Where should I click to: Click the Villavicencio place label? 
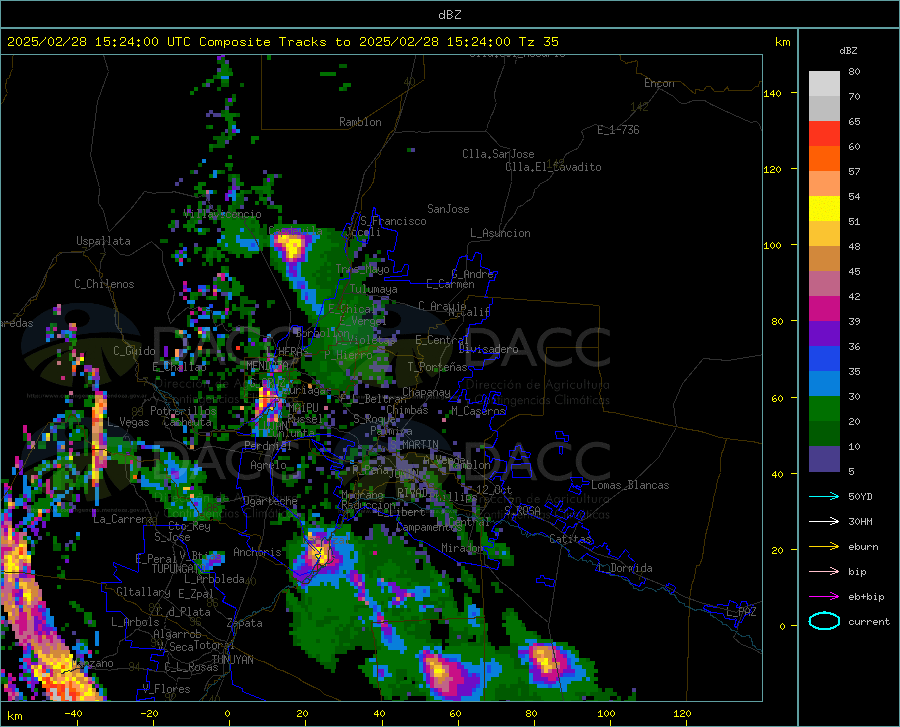coord(222,214)
